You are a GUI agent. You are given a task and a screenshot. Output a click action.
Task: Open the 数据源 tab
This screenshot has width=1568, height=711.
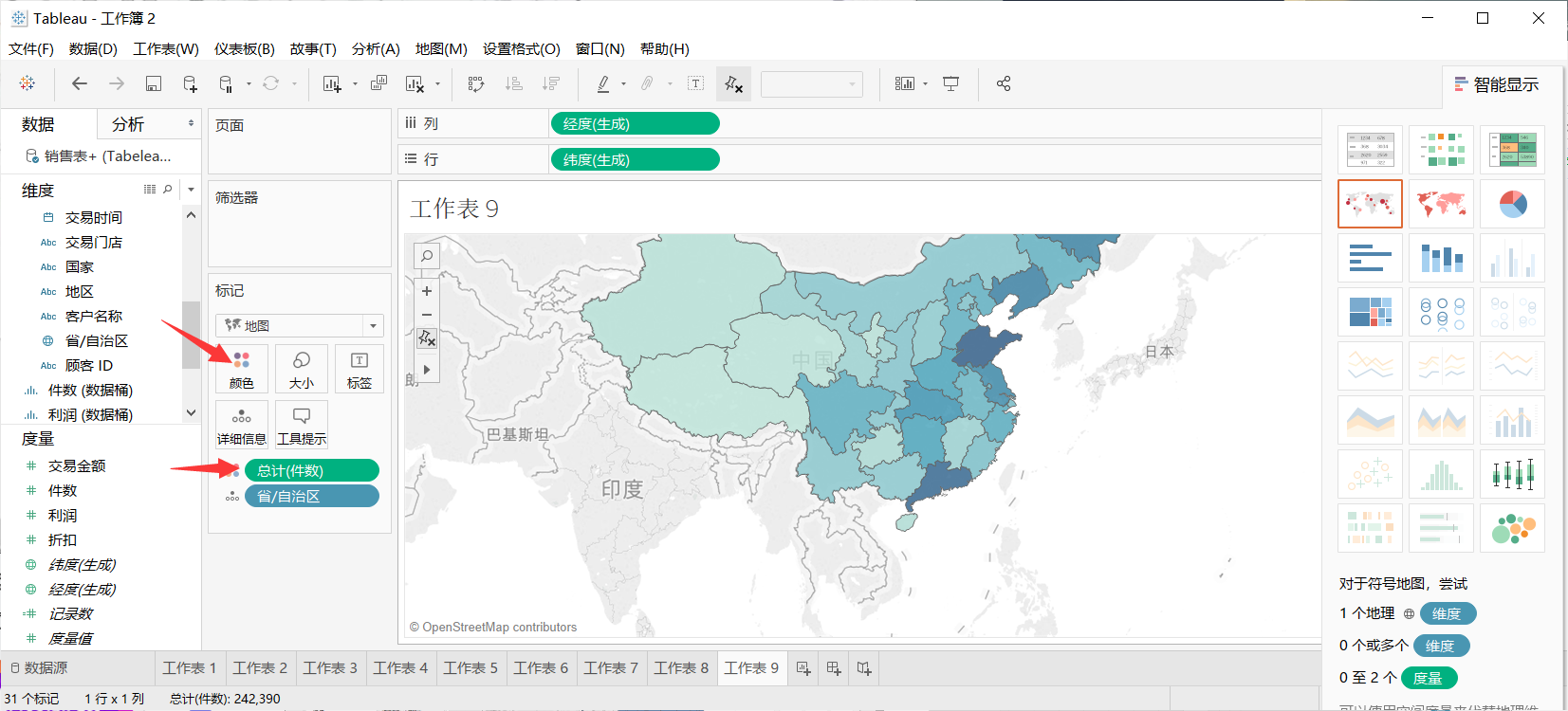(x=39, y=668)
